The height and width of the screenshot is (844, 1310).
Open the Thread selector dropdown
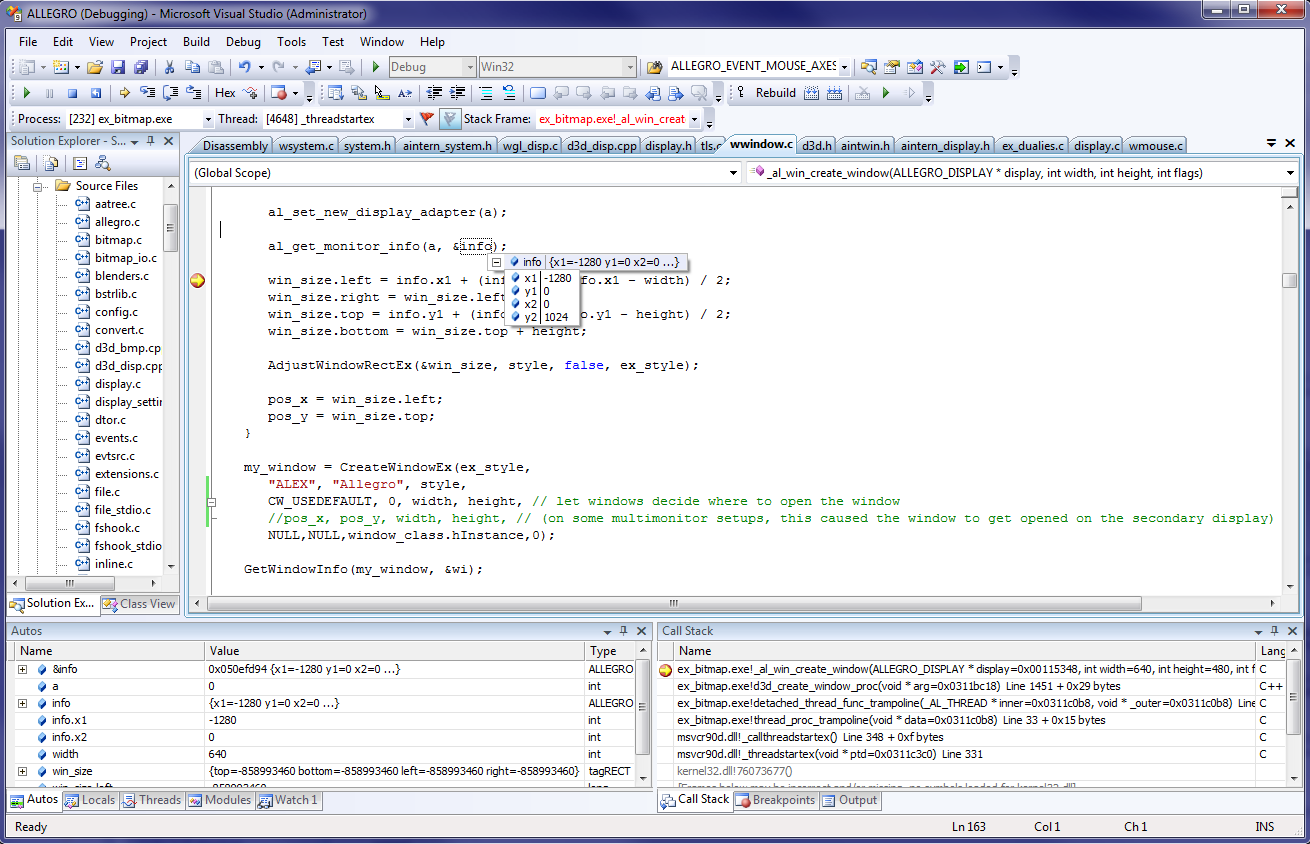click(x=407, y=119)
